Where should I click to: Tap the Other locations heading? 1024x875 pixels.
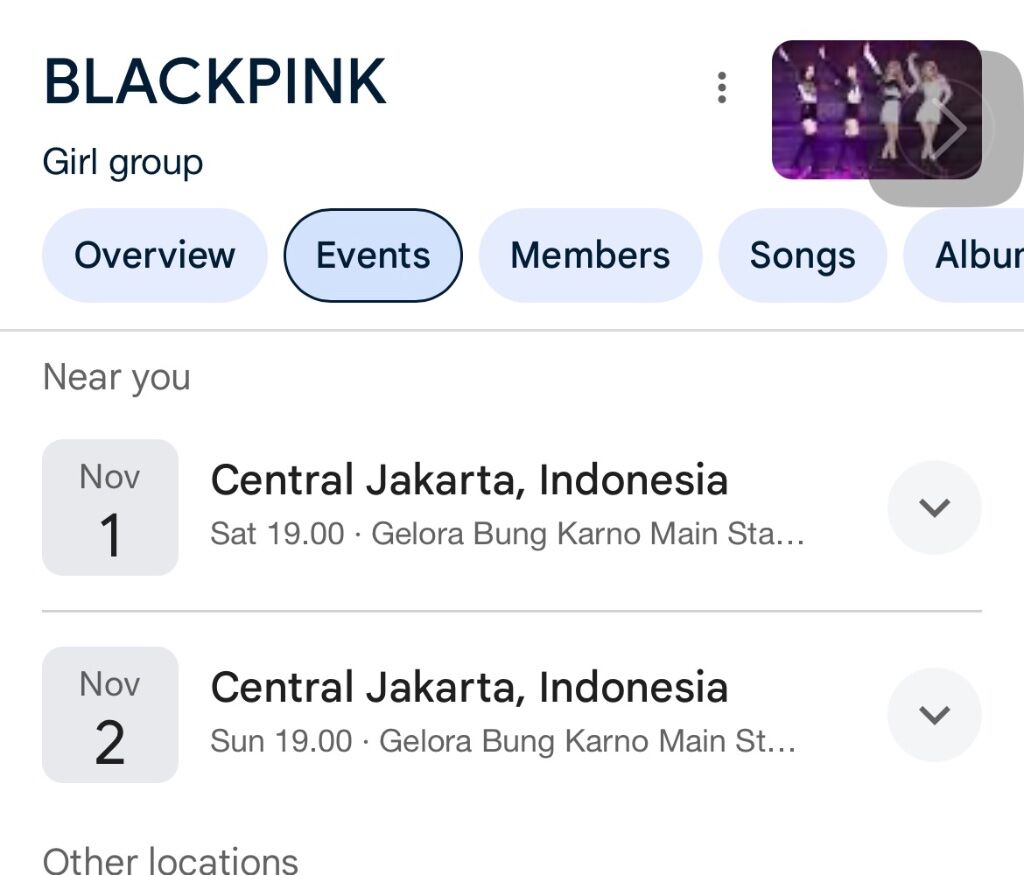(170, 860)
